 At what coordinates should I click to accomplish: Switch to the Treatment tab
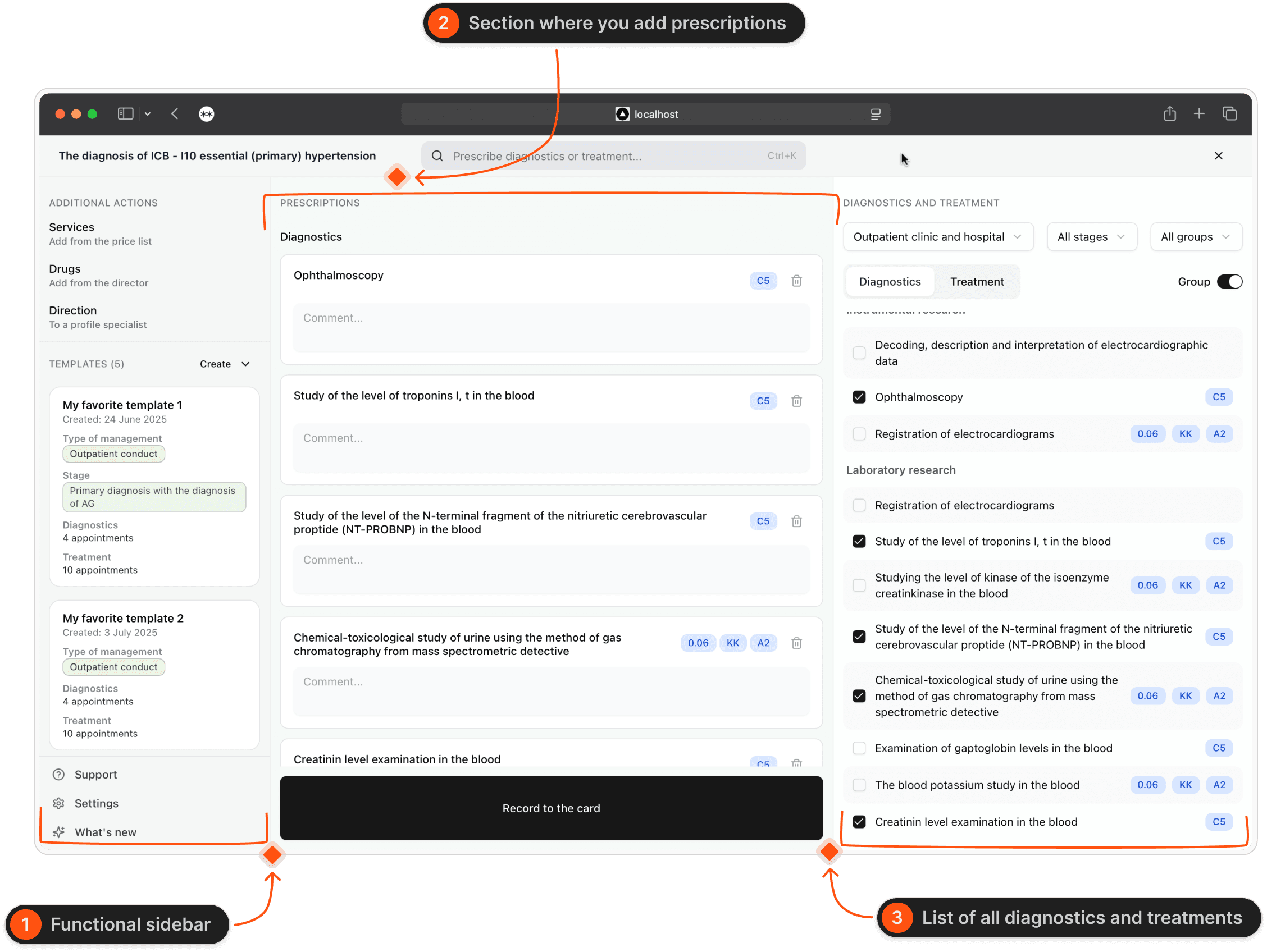(x=977, y=282)
